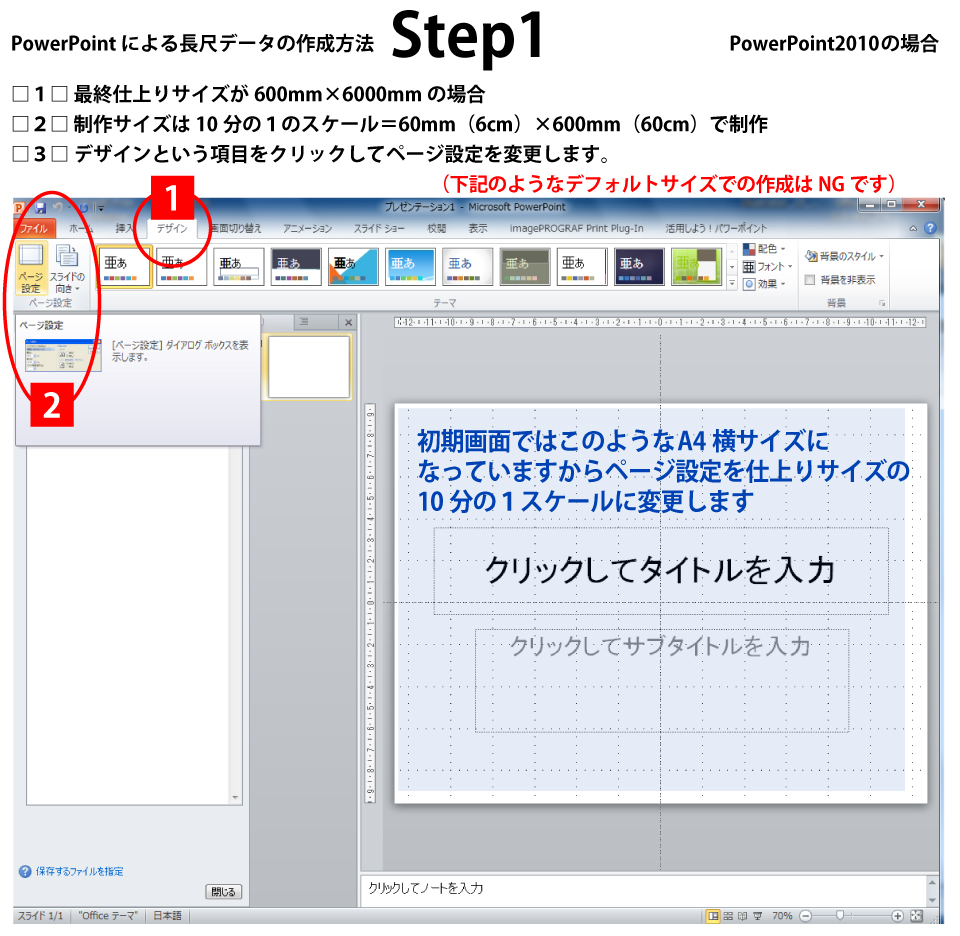Save the presentation with the floppy icon
This screenshot has width=960, height=936.
(40, 208)
